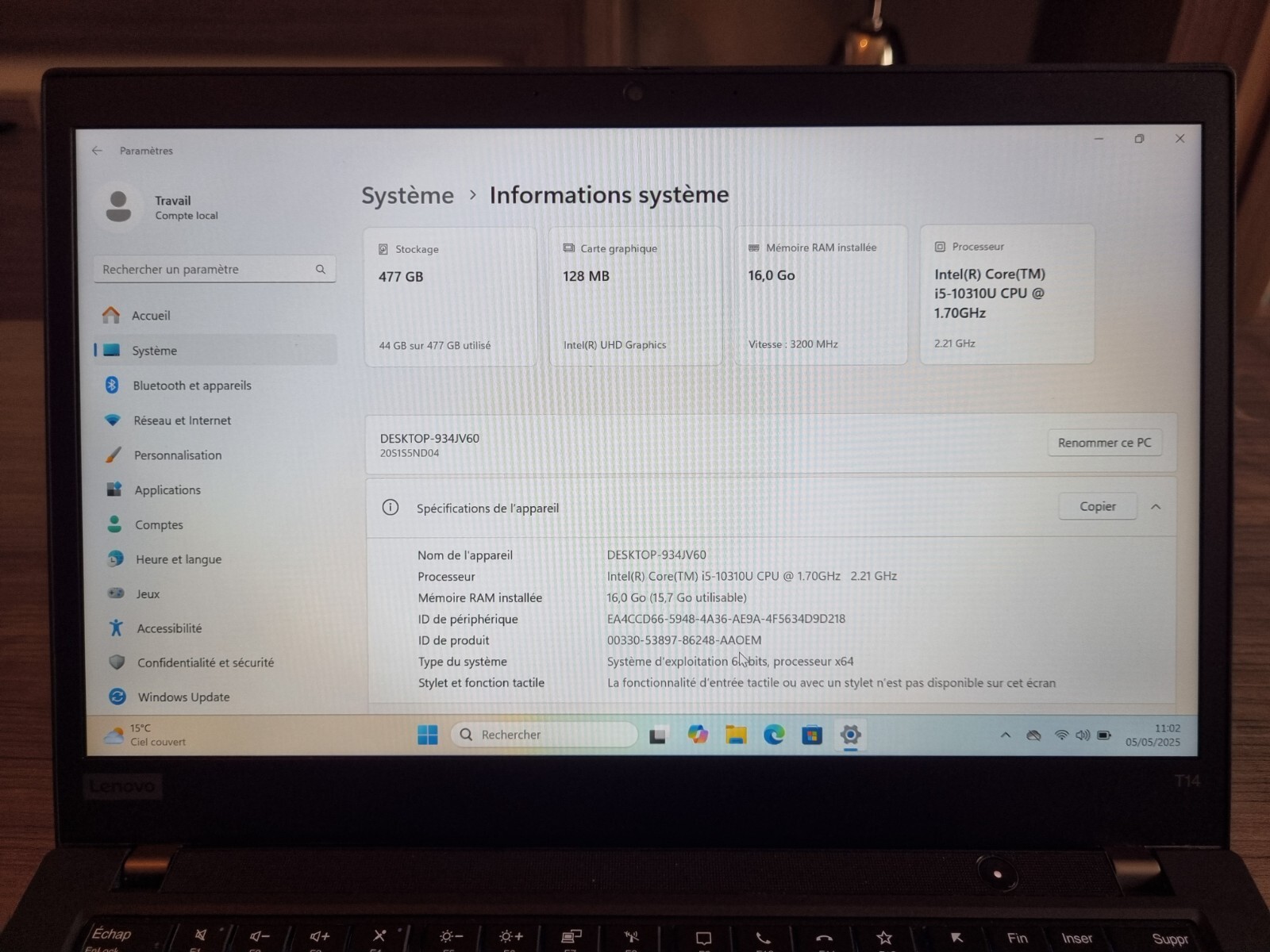Go back with the Paramètres arrow

(x=97, y=151)
